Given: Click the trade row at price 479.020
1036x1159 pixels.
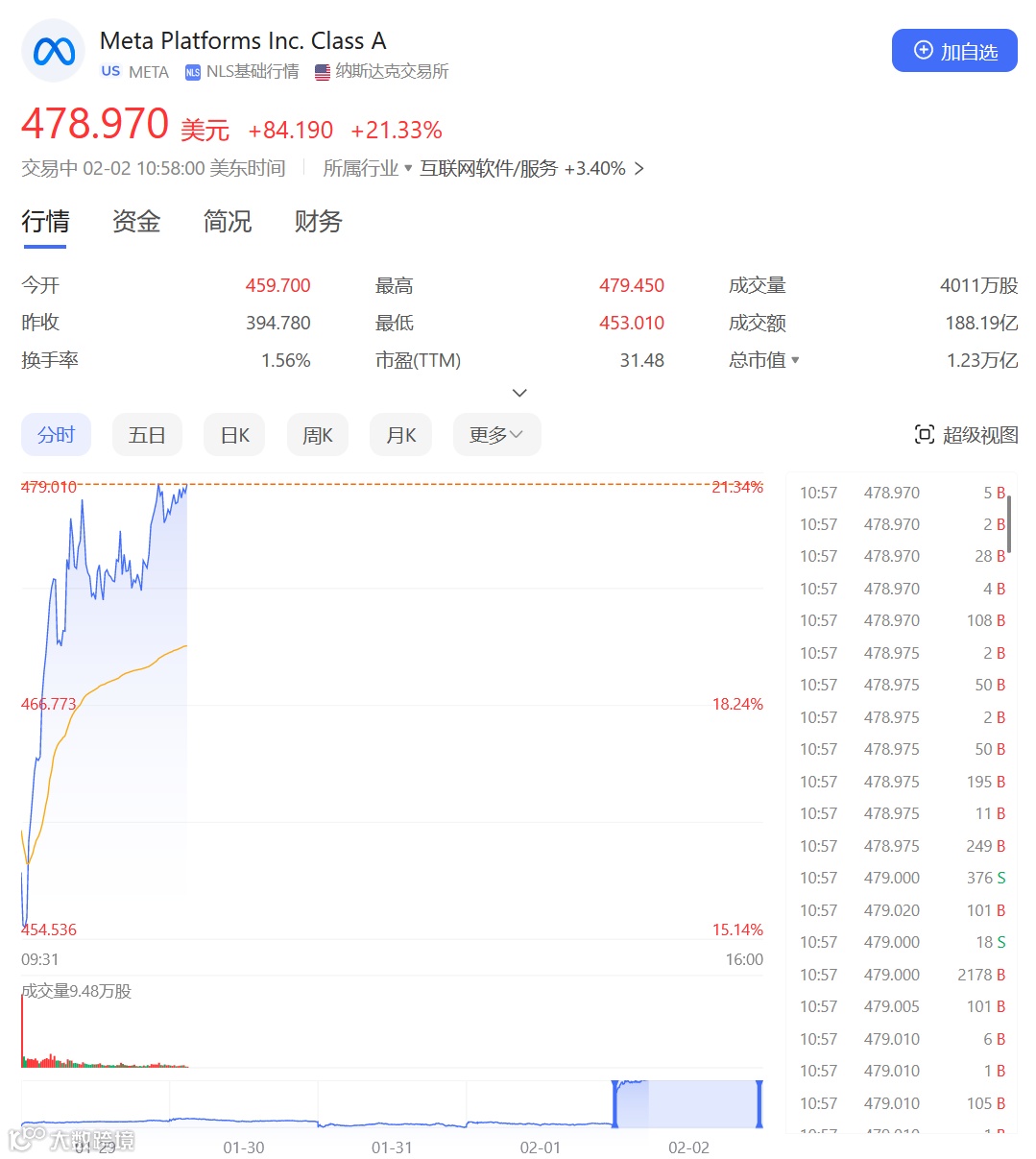Looking at the screenshot, I should 903,910.
